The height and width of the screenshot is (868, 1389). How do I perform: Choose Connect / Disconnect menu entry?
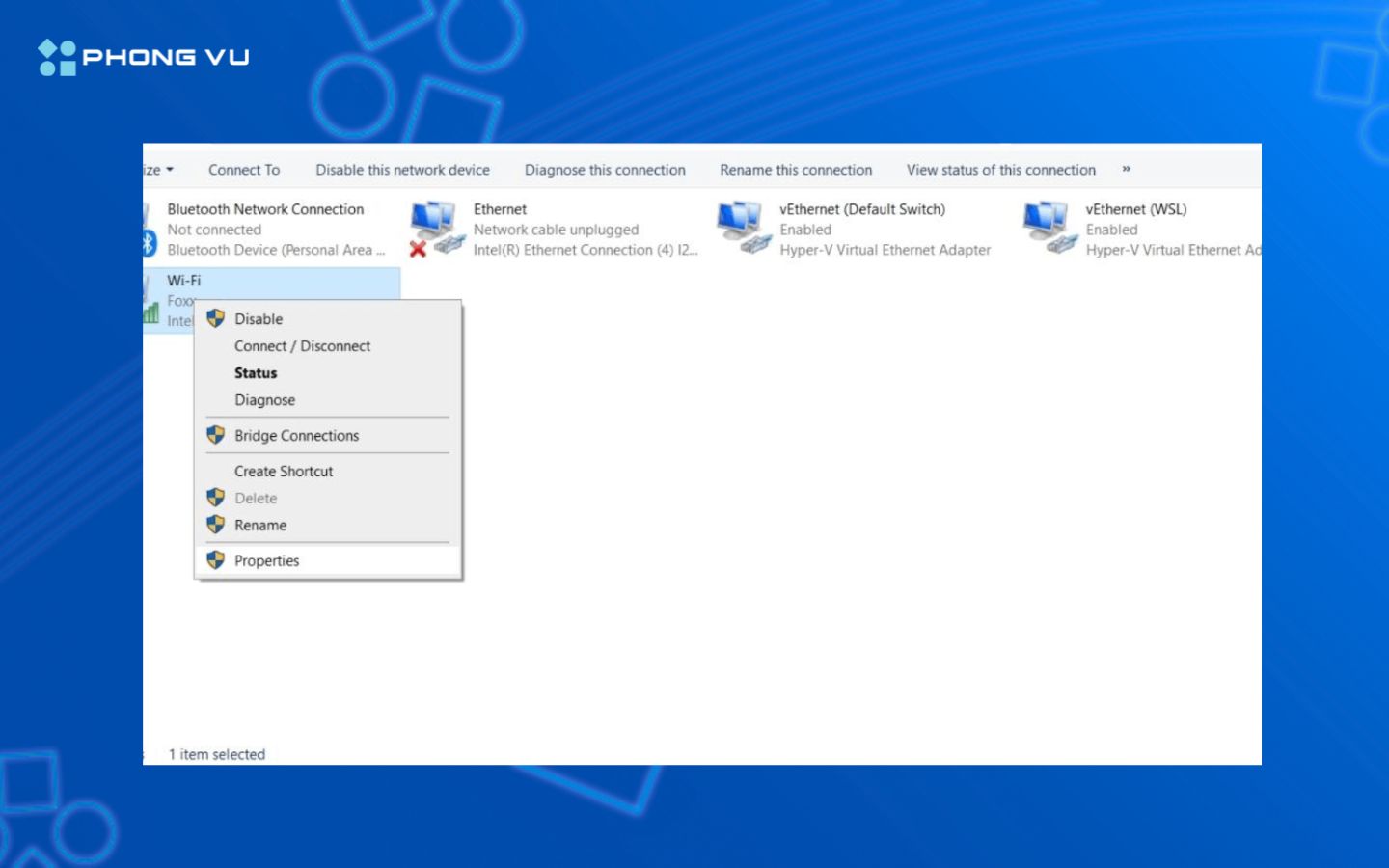(302, 346)
